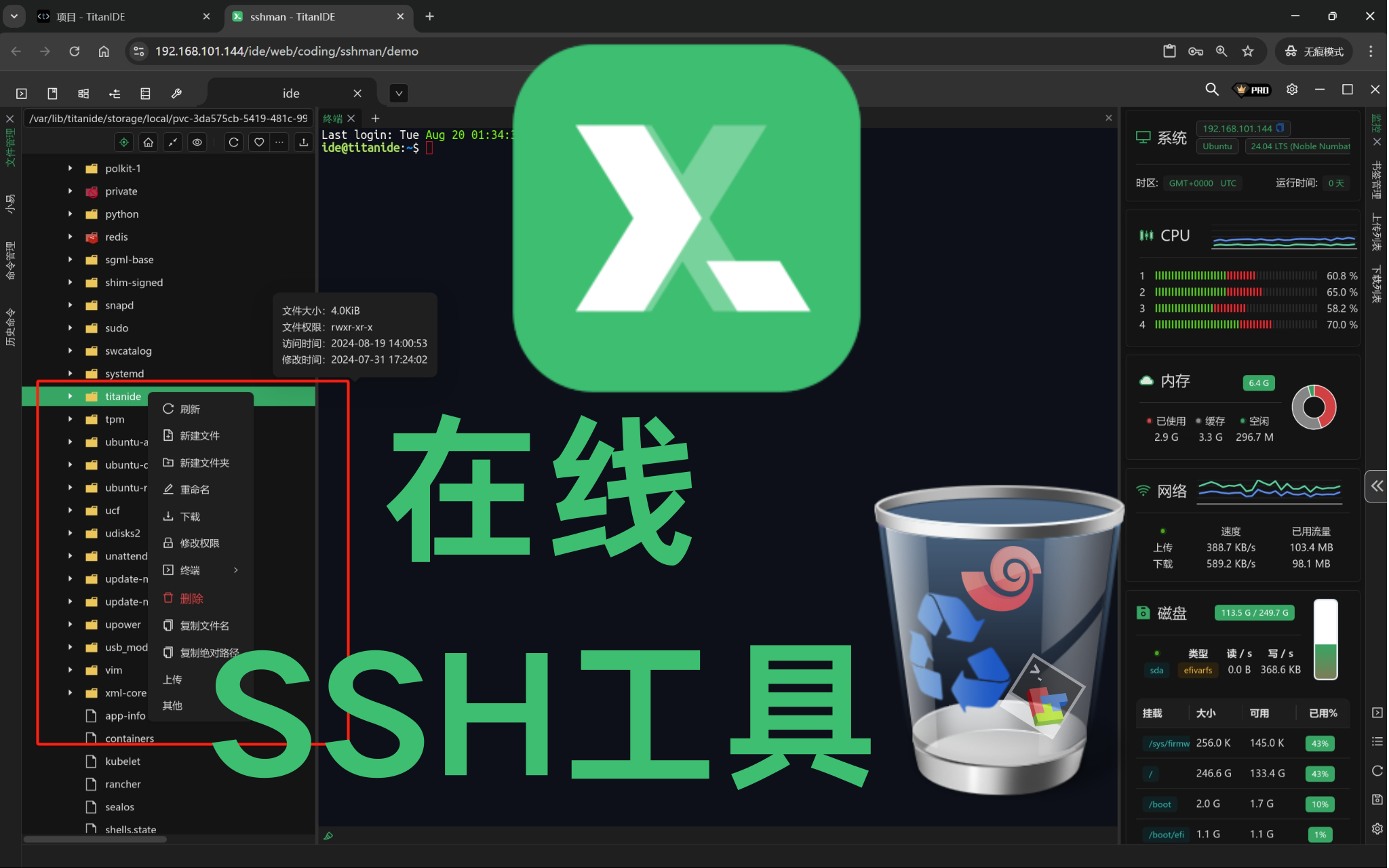The image size is (1389, 868).
Task: Go to home directory in file manager
Action: [x=149, y=142]
